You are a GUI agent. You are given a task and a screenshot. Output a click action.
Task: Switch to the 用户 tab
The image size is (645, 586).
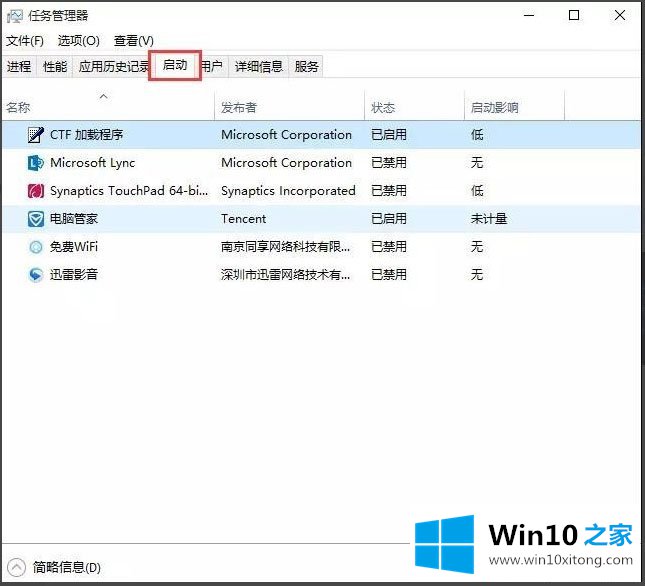(x=213, y=66)
